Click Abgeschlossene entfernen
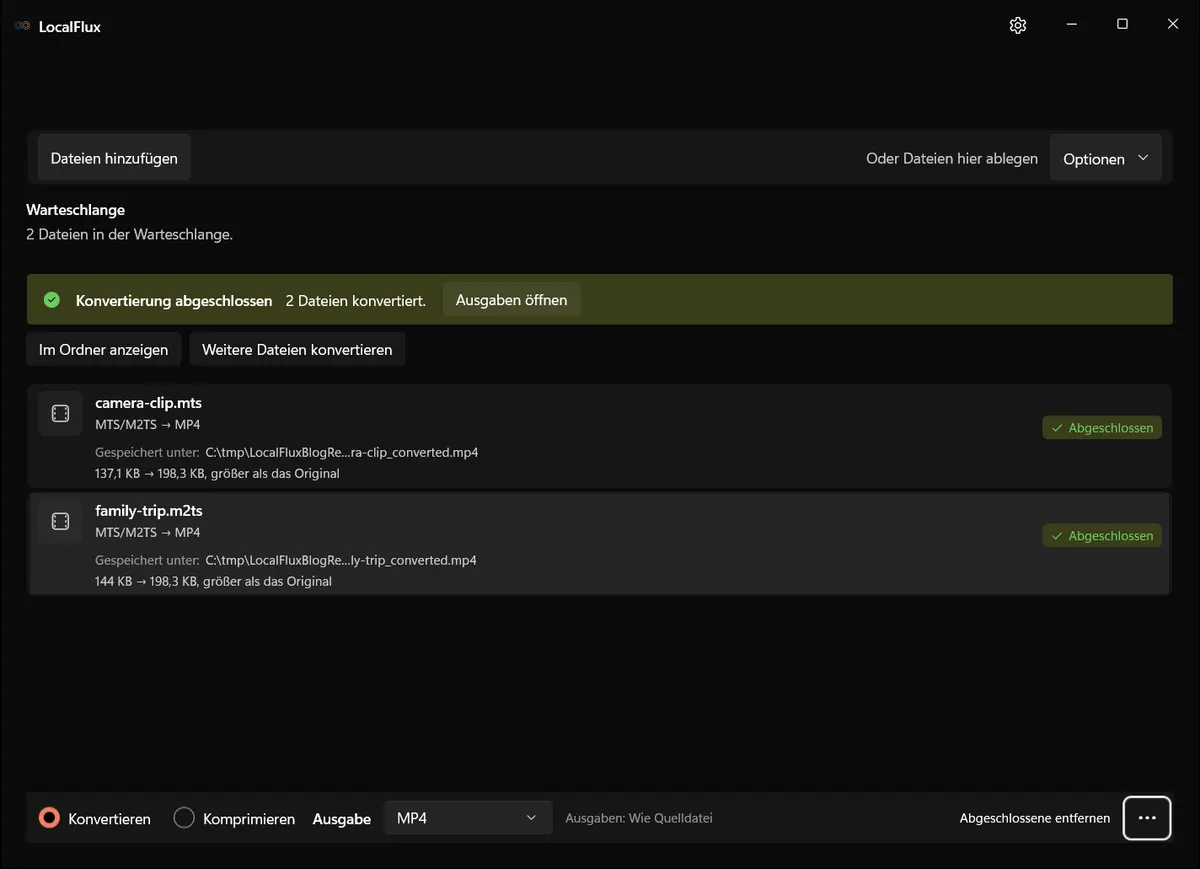This screenshot has width=1200, height=869. 1035,818
